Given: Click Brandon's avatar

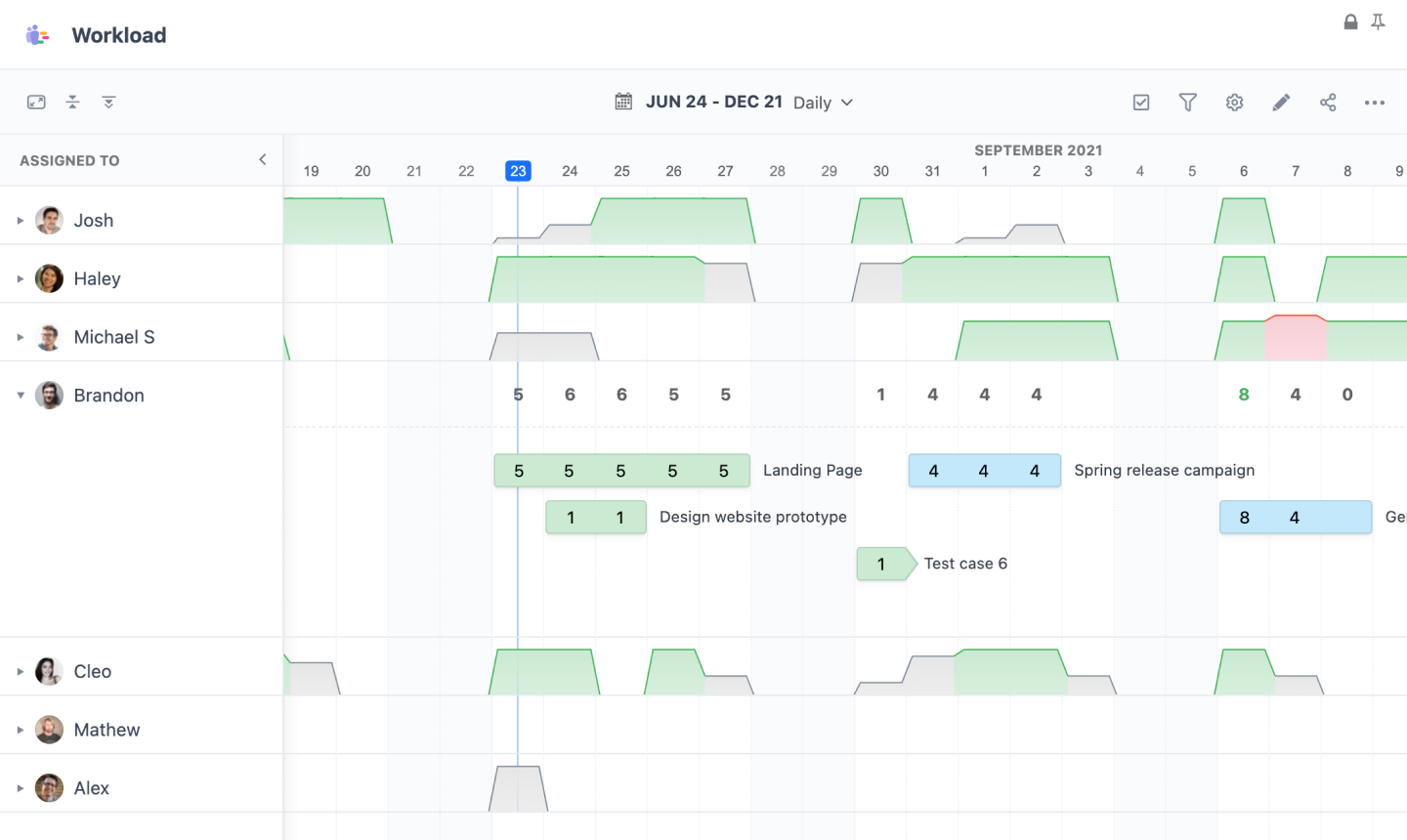Looking at the screenshot, I should tap(49, 396).
